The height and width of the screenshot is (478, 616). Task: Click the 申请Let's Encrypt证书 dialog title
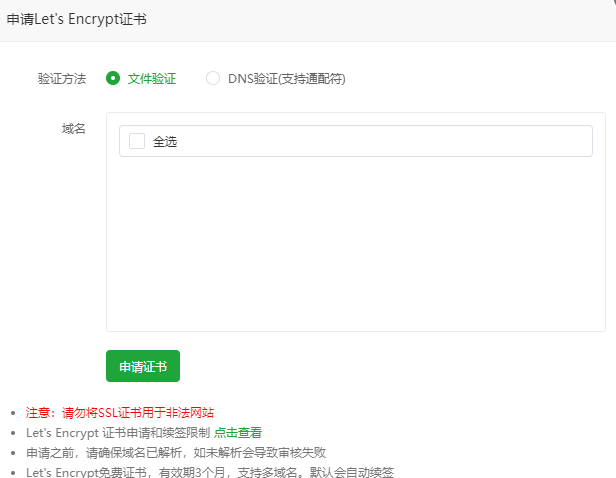[77, 19]
